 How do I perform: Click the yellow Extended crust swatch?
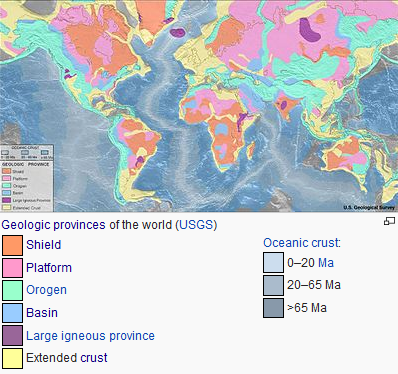click(13, 358)
